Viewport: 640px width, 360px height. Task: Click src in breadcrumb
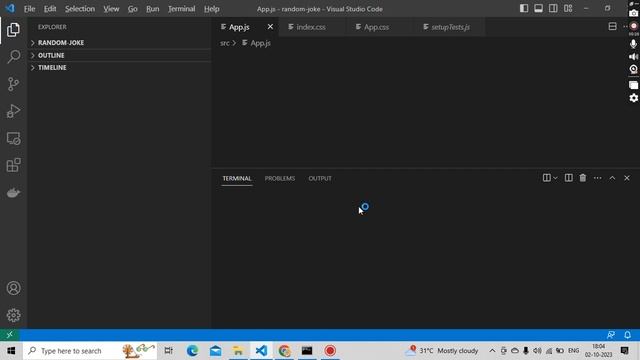[224, 43]
